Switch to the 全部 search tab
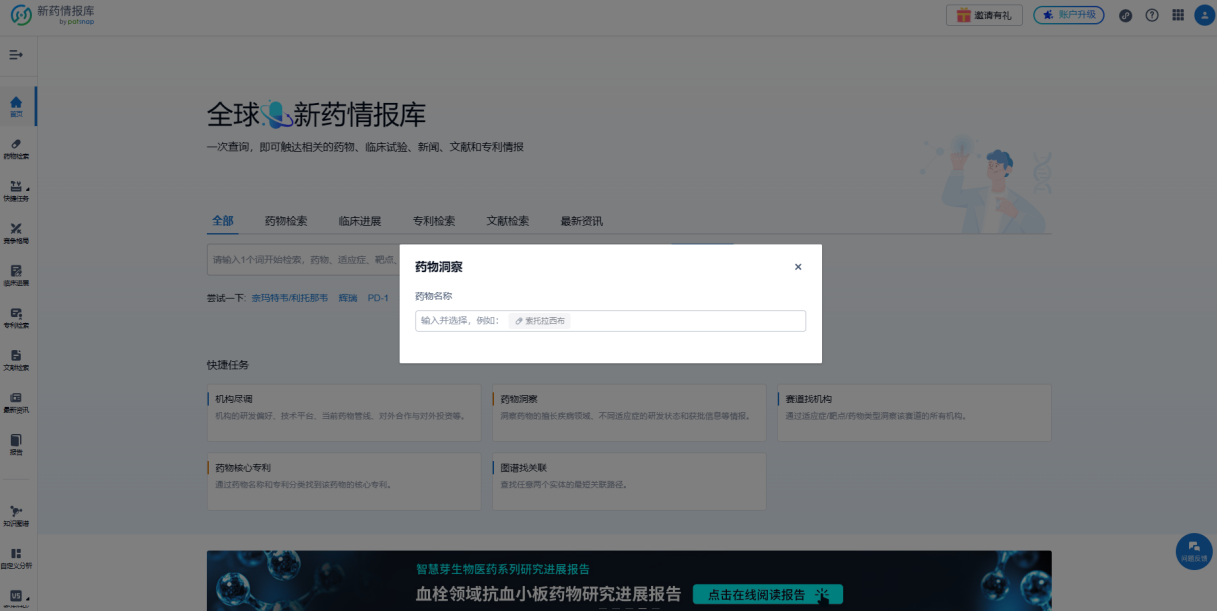This screenshot has height=611, width=1217. click(x=222, y=221)
